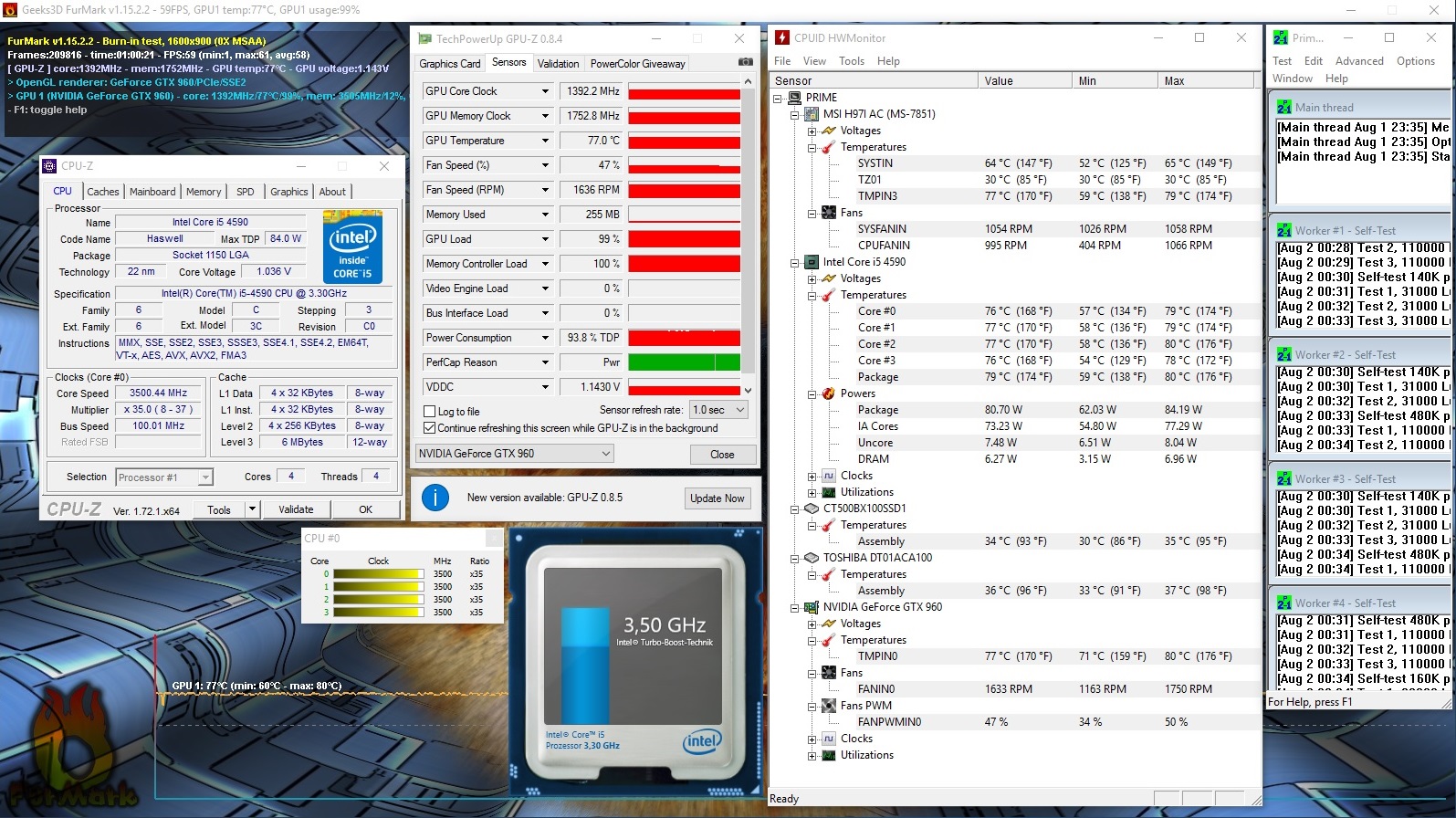1456x818 pixels.
Task: Click the Value column header in HWMonitor
Action: (1024, 81)
